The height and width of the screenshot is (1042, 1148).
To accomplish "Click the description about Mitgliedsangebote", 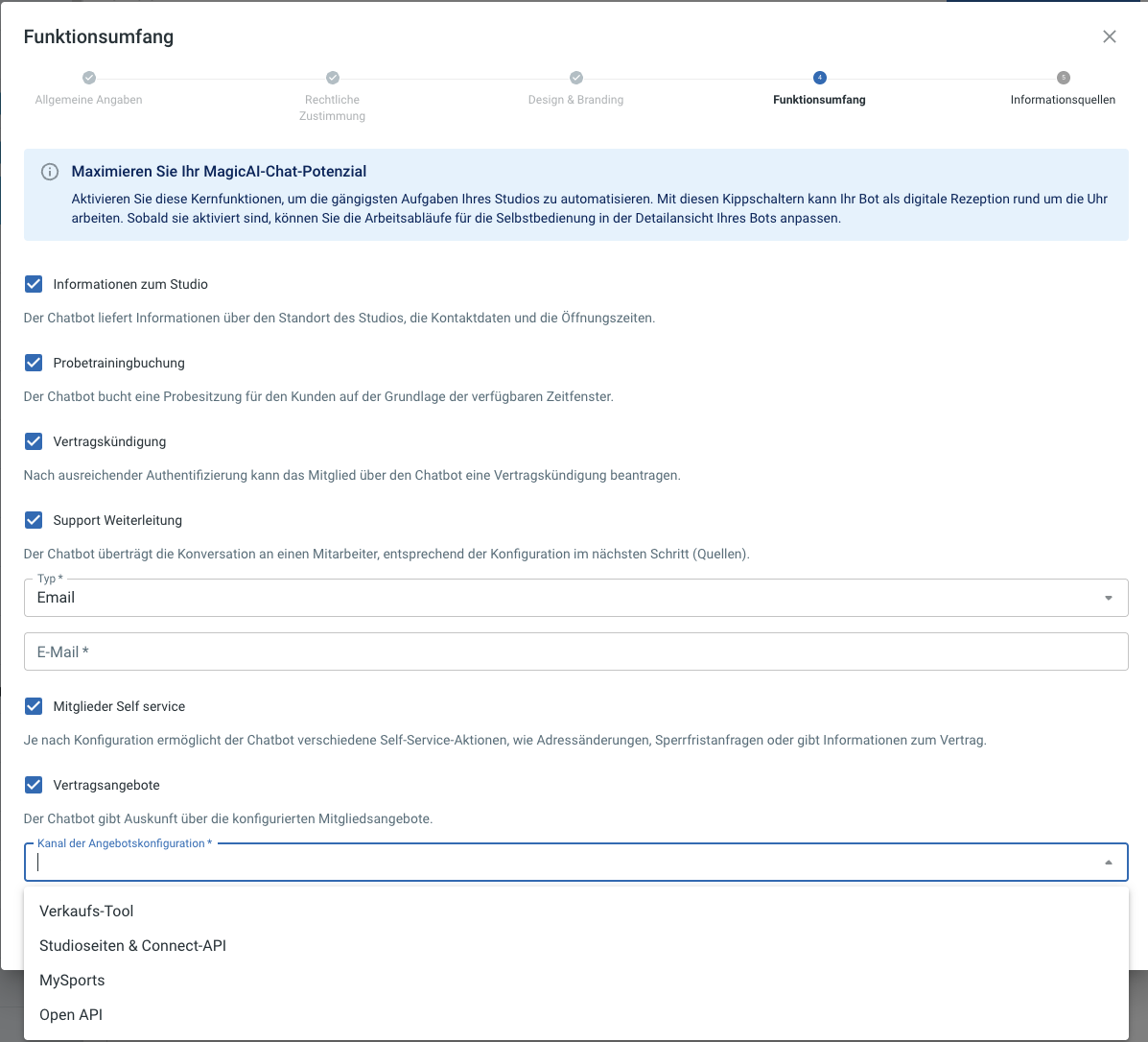I will click(228, 818).
